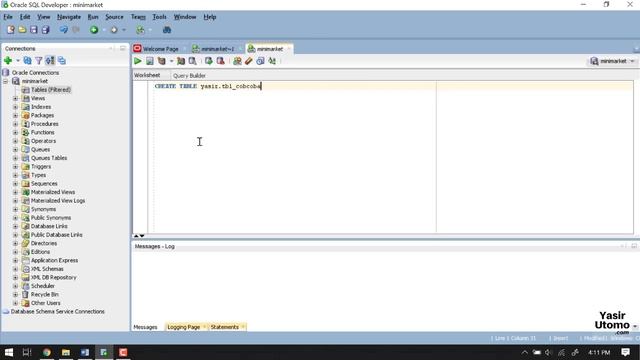This screenshot has width=640, height=360.
Task: Expand the Procedures tree node
Action: coord(16,124)
